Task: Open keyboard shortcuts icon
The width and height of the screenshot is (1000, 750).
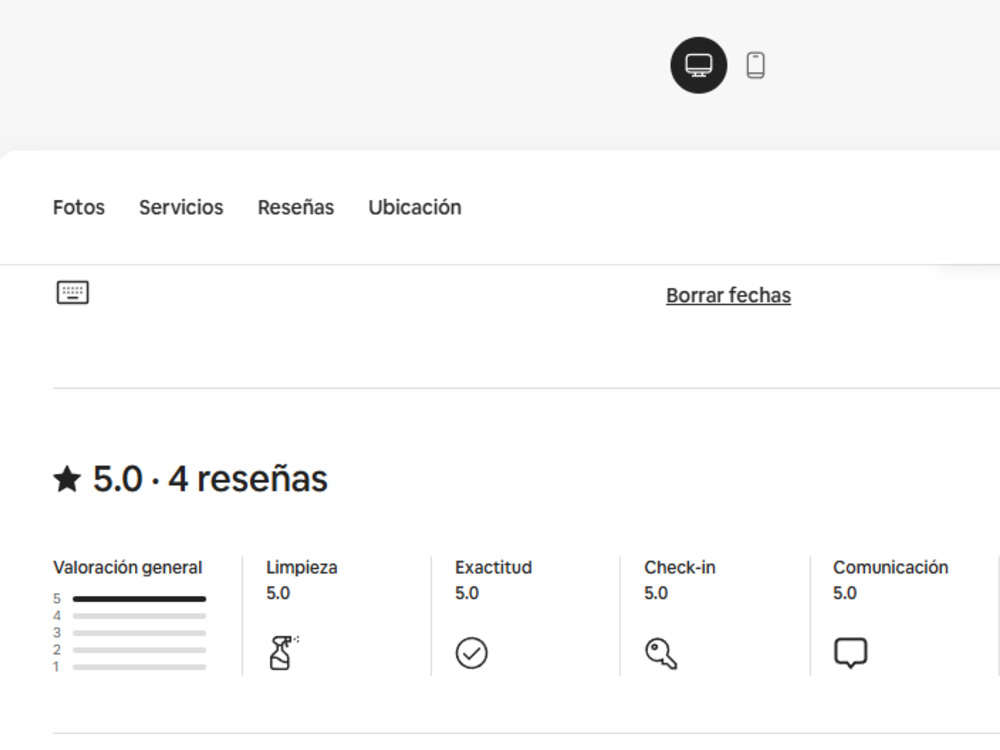Action: tap(73, 293)
